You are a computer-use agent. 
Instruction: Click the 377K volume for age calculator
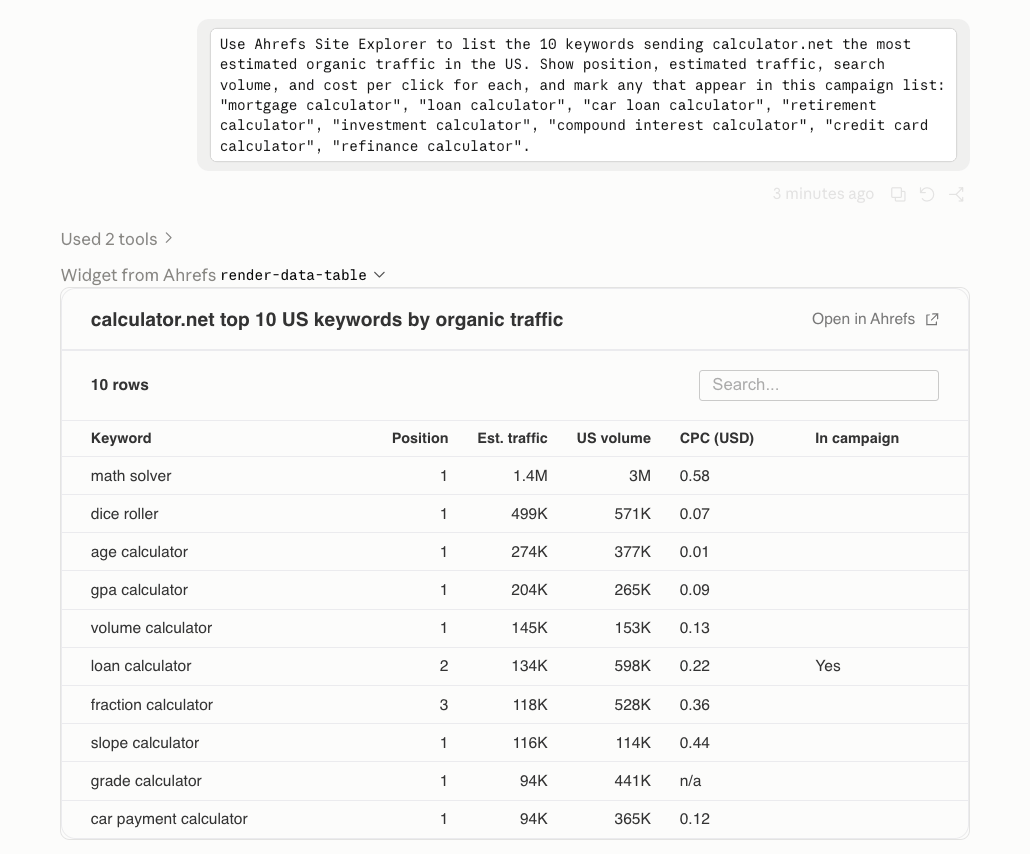[x=633, y=552]
